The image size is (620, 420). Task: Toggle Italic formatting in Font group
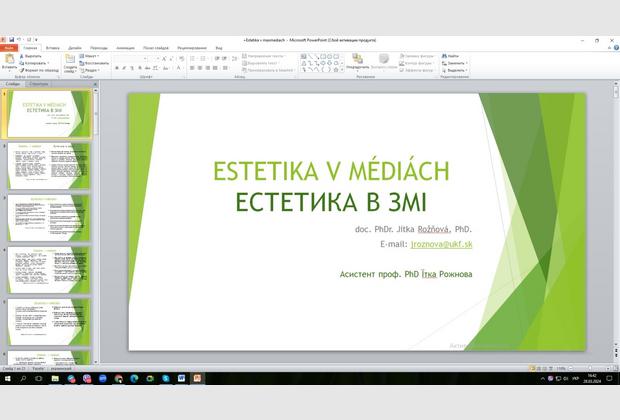[124, 68]
